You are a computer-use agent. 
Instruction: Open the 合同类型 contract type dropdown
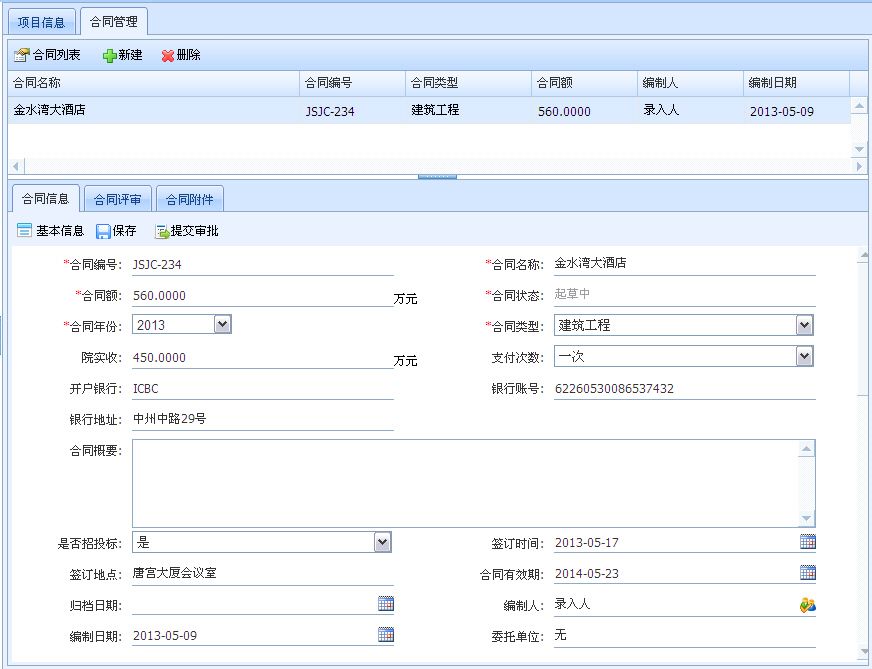(x=806, y=324)
